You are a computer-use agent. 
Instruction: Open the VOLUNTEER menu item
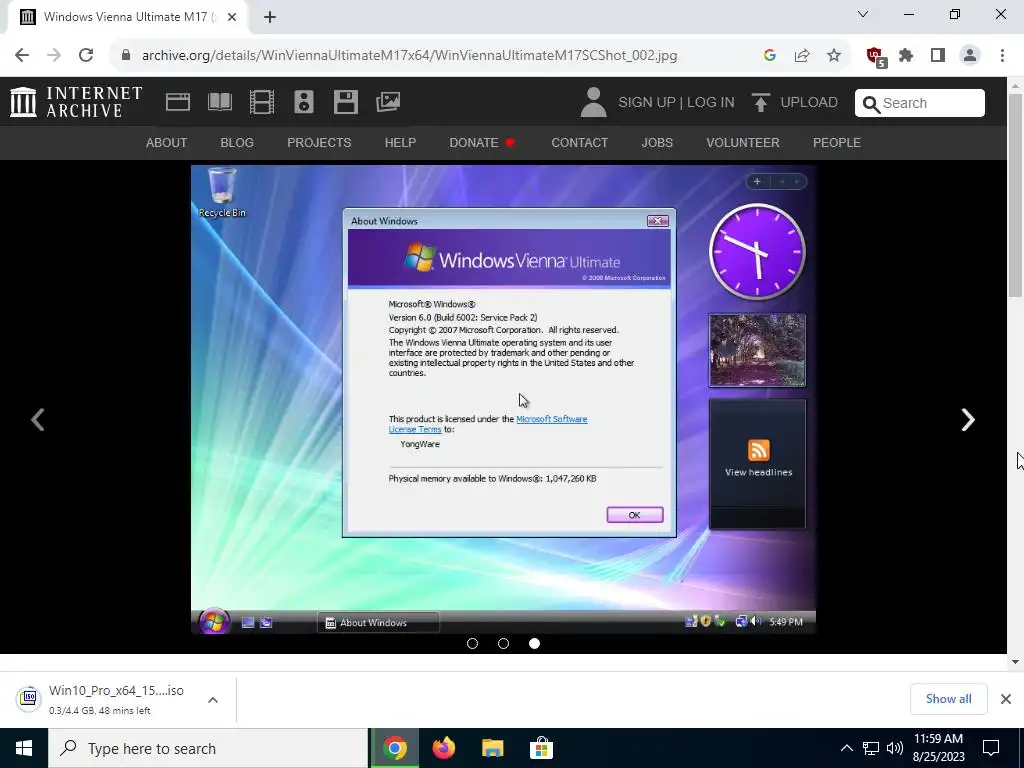(x=743, y=142)
